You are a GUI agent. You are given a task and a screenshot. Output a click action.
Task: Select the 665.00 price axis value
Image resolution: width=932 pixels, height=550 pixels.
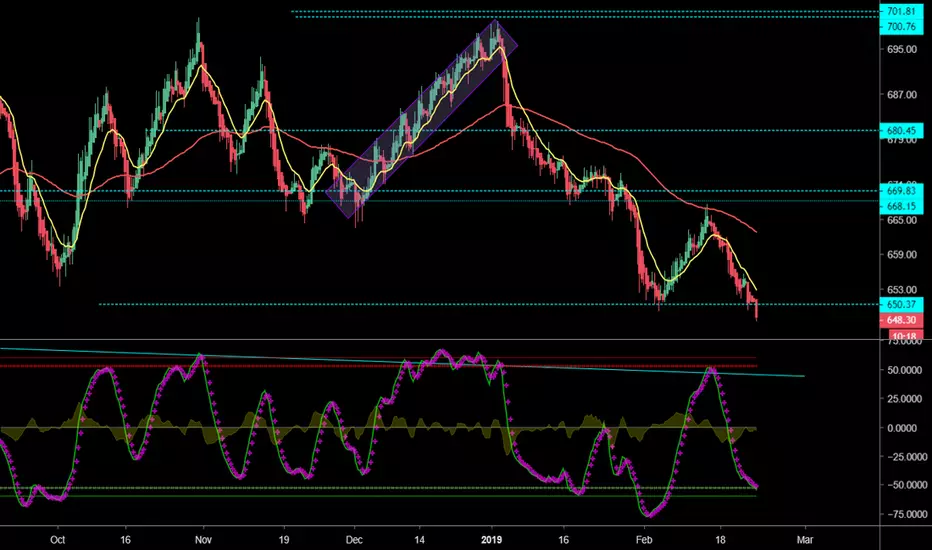[x=902, y=220]
